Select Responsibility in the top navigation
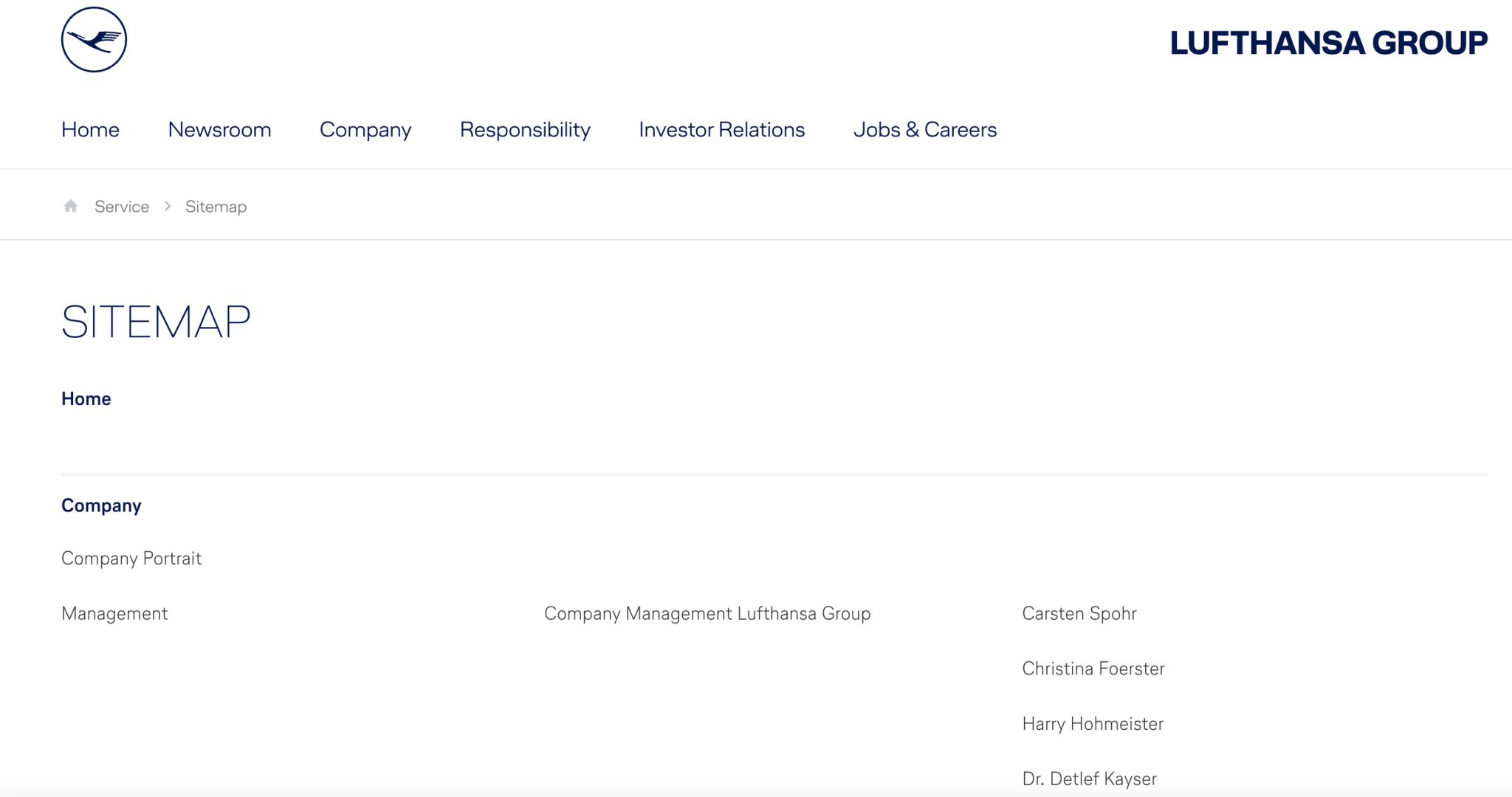Image resolution: width=1512 pixels, height=797 pixels. click(525, 130)
